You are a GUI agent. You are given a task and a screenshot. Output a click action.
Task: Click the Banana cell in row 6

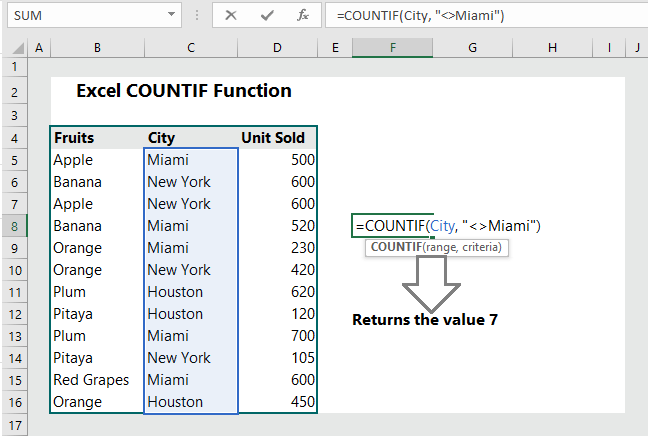97,182
